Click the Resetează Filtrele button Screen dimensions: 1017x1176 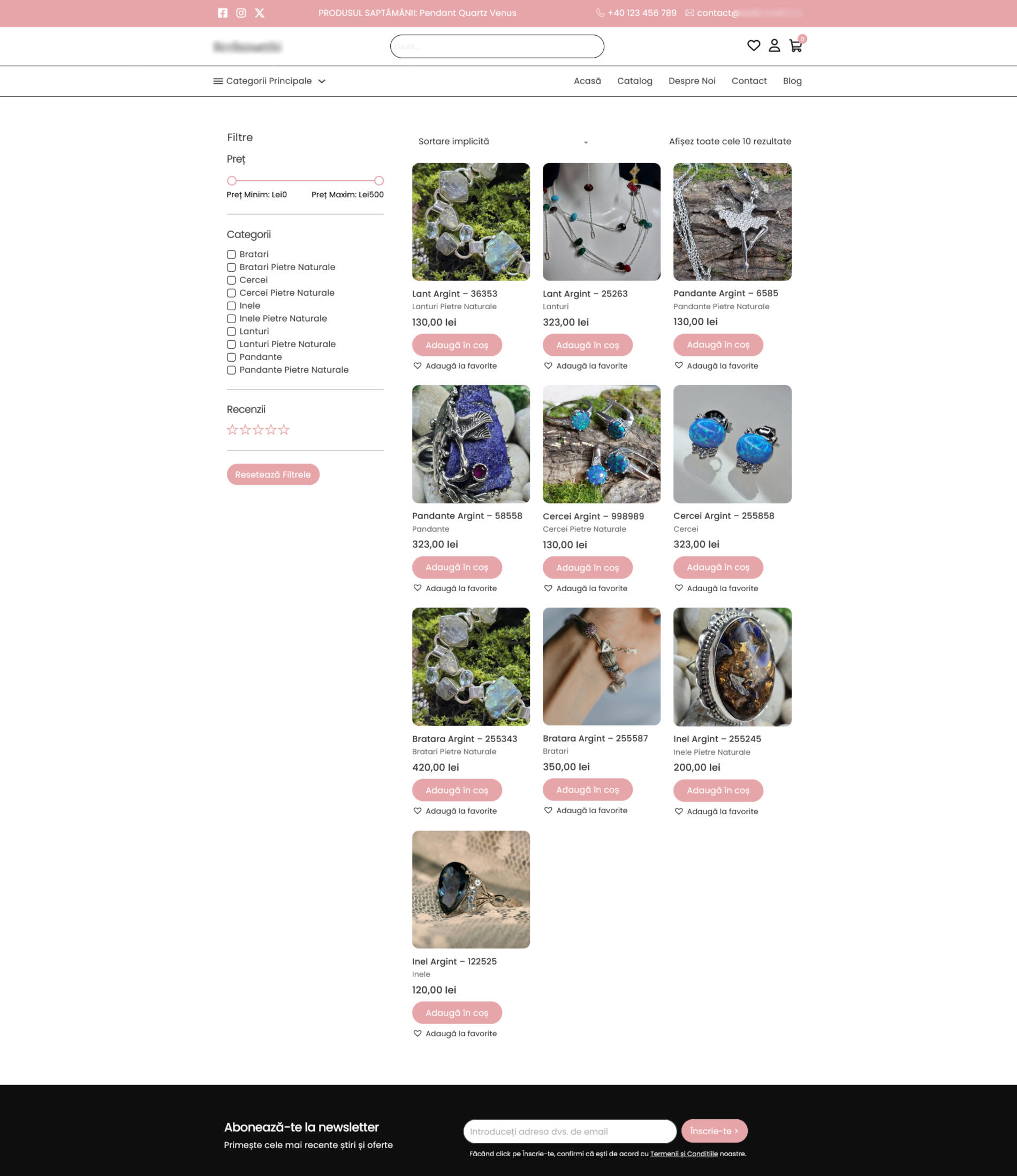pyautogui.click(x=273, y=475)
